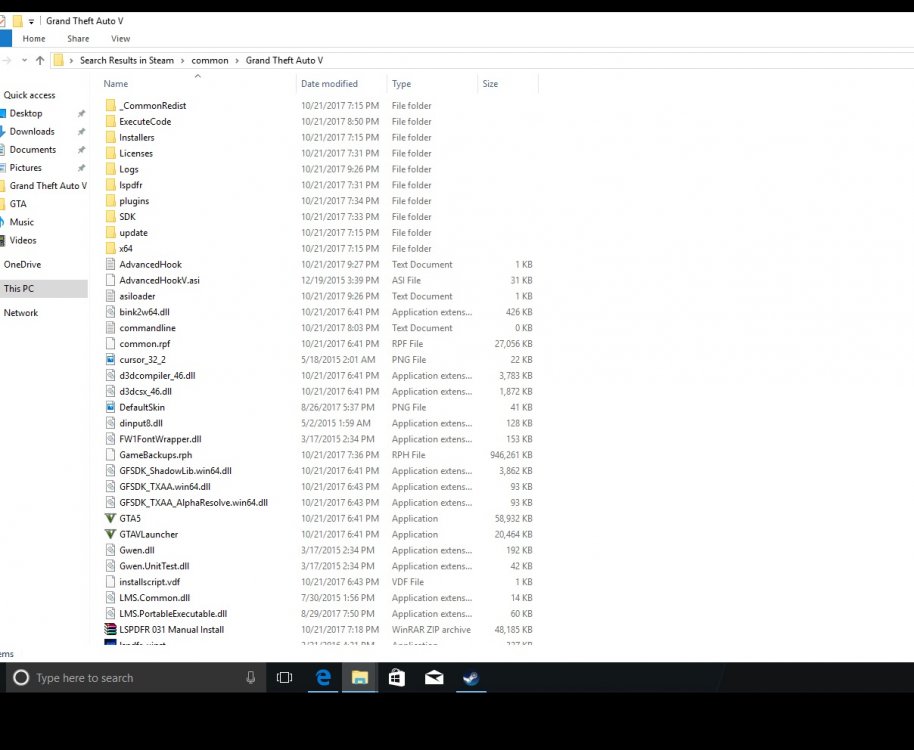Open the quick access toolbar customize dropdown
The width and height of the screenshot is (914, 750).
point(31,21)
